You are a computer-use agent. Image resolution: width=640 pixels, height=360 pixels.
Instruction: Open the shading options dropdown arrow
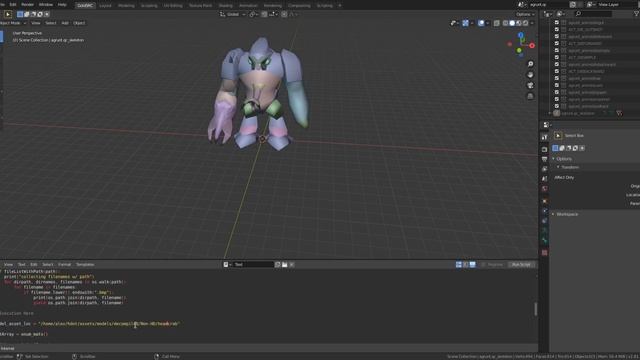[x=532, y=23]
